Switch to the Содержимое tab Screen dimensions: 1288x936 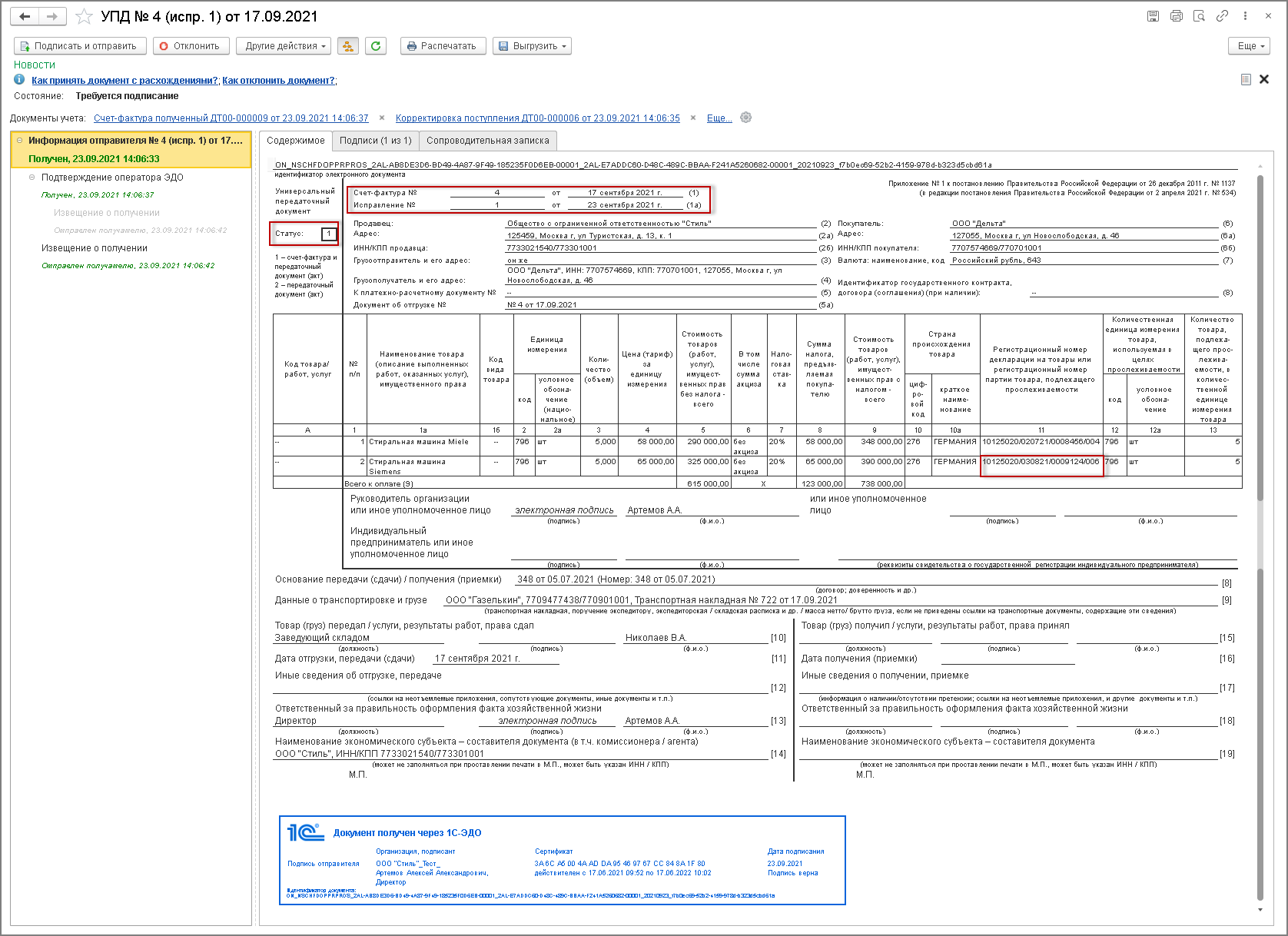(296, 141)
